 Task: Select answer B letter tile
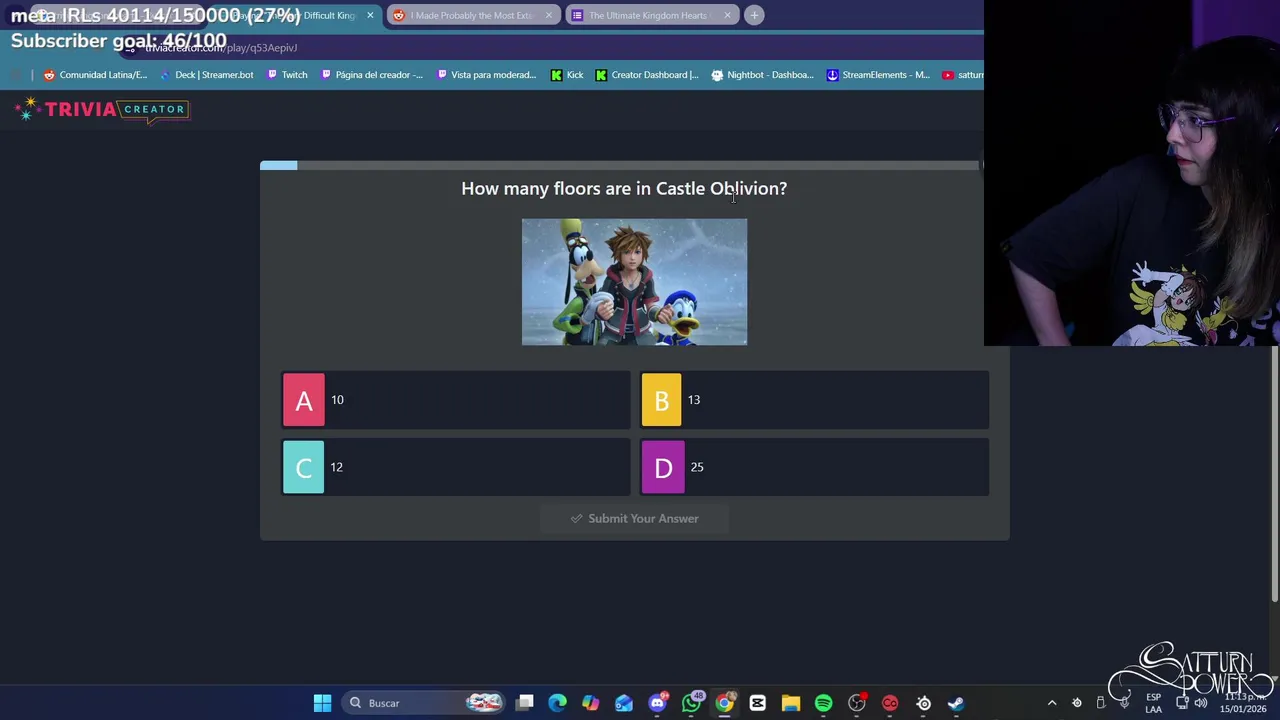point(661,400)
